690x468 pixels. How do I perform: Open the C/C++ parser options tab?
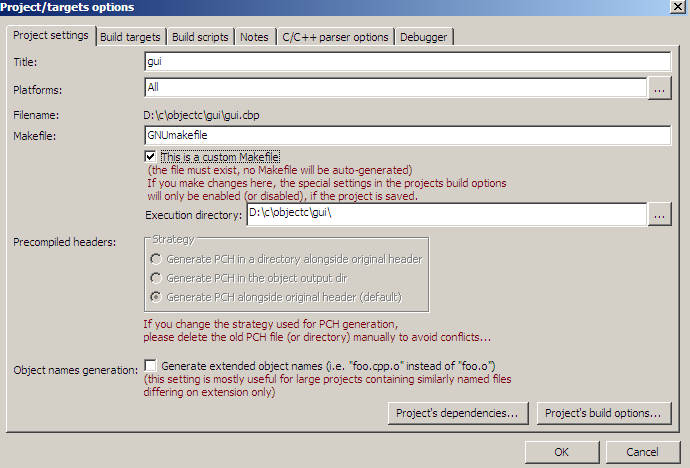(334, 37)
